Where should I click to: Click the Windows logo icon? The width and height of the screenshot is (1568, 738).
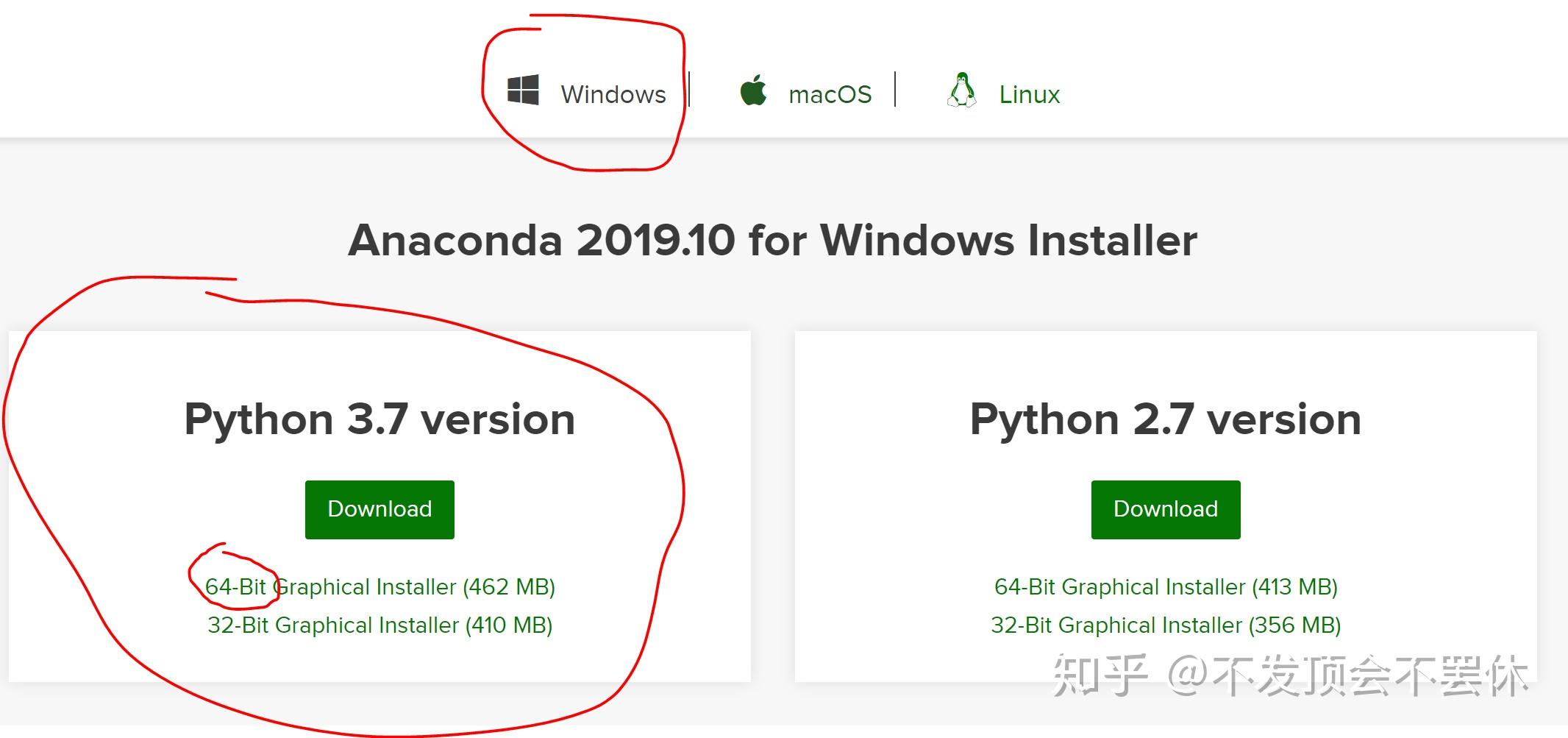click(x=524, y=91)
